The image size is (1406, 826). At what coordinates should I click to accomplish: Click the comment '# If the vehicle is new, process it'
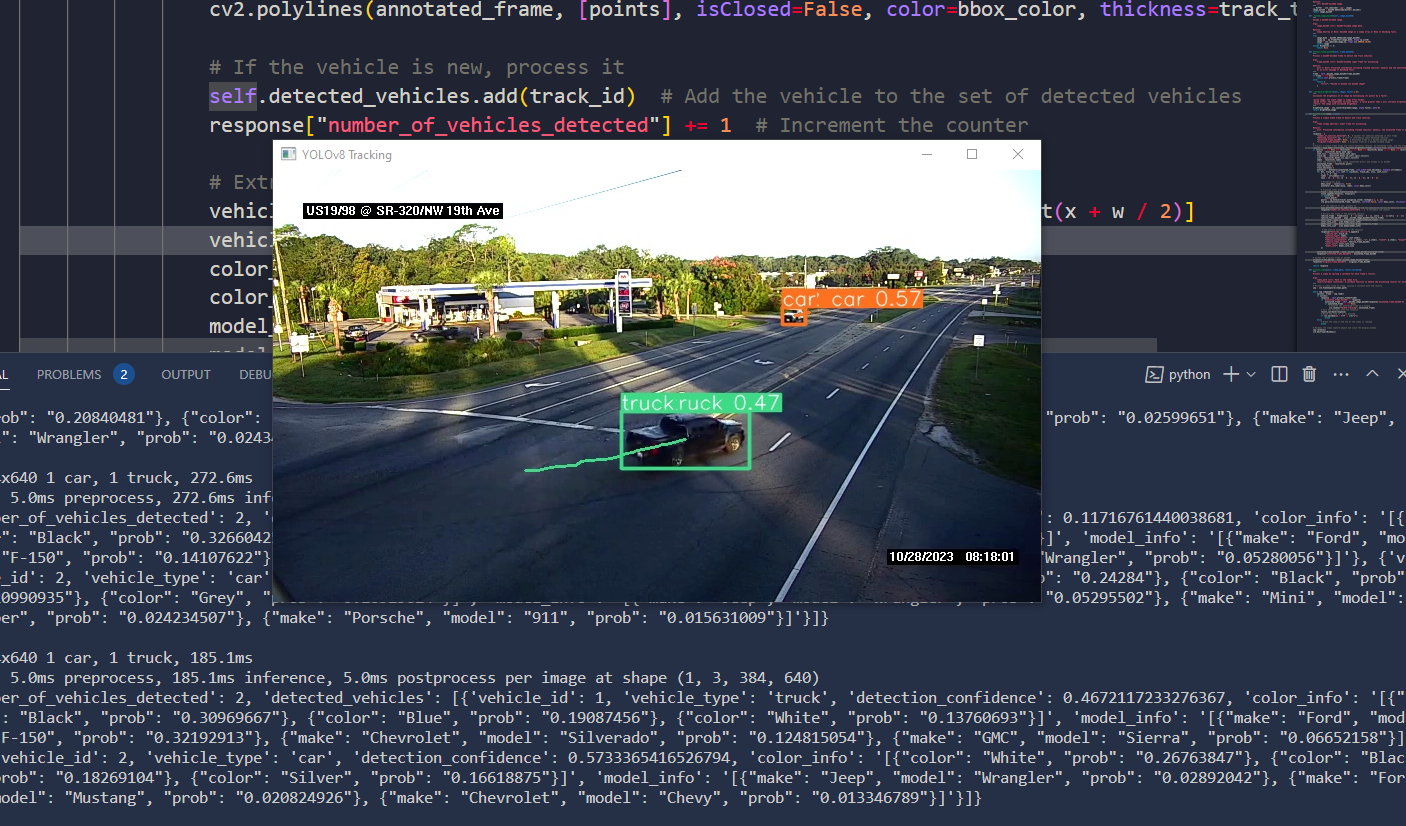[x=417, y=67]
